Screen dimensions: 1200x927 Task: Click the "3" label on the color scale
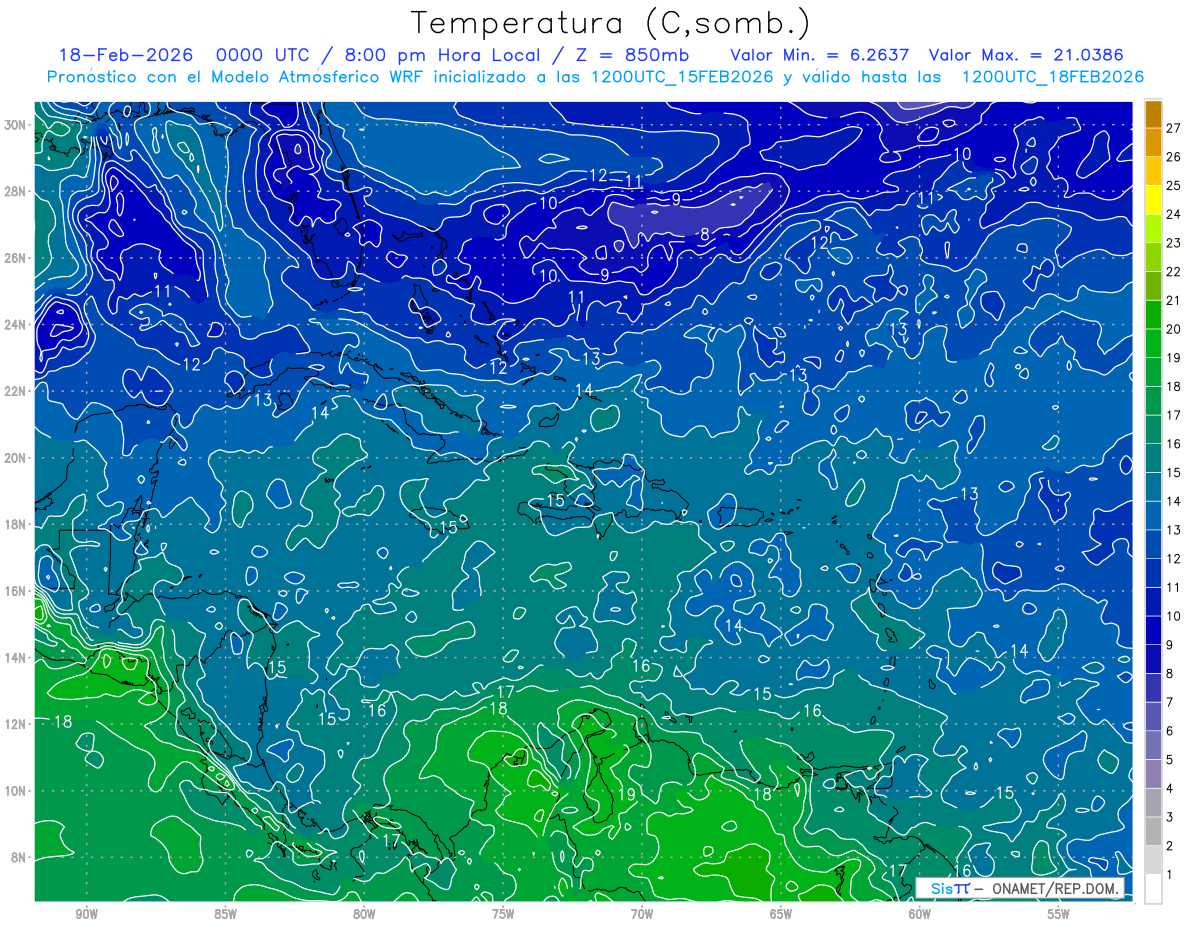[1170, 817]
